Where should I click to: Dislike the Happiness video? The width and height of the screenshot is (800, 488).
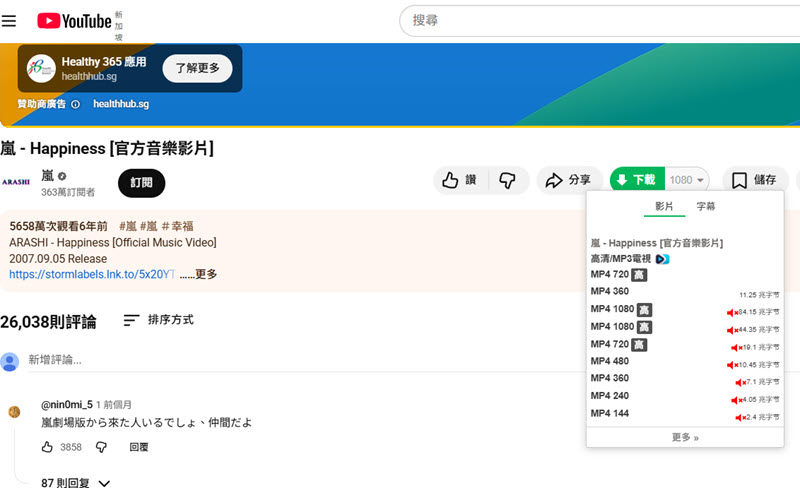click(x=507, y=180)
